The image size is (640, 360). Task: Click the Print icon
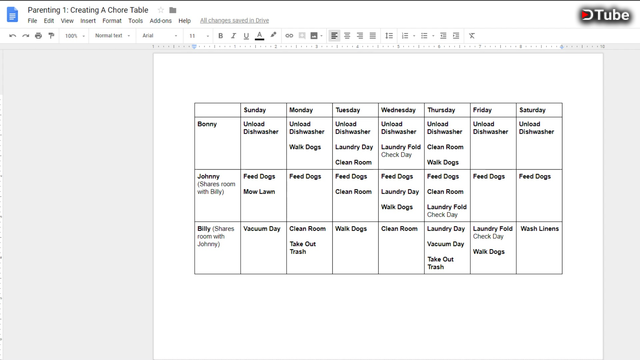pos(38,36)
